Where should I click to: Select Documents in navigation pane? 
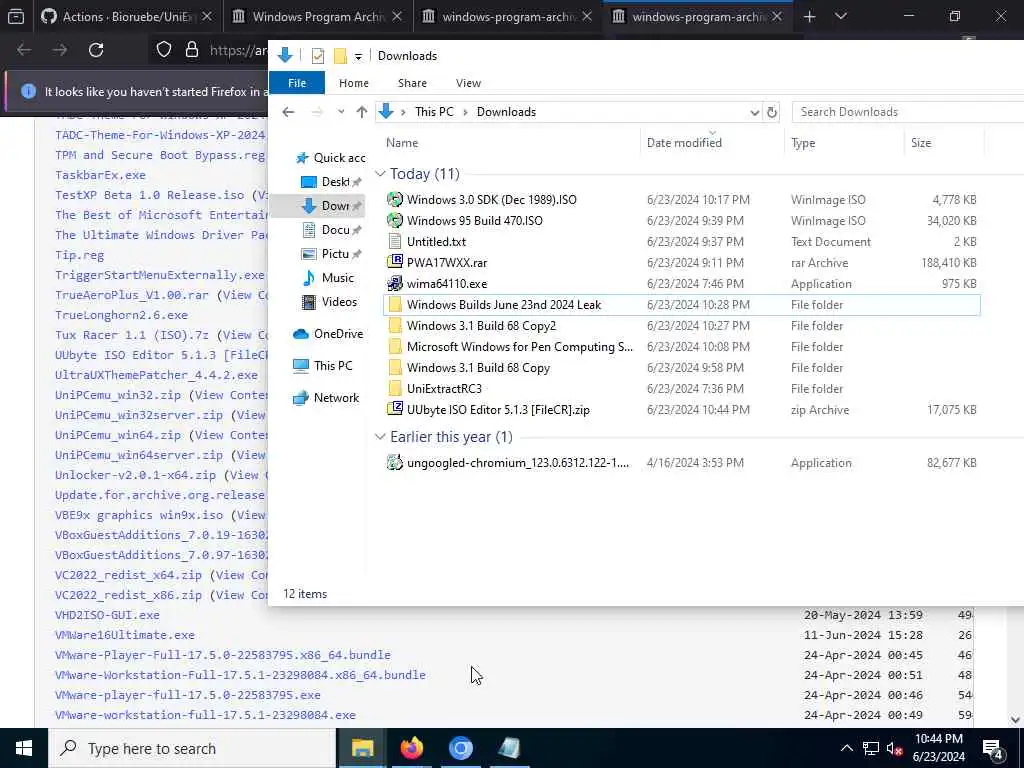pos(330,230)
